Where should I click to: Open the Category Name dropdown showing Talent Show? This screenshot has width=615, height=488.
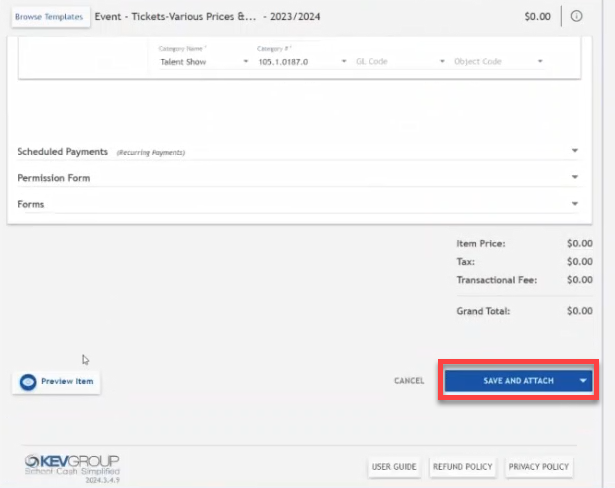coord(204,62)
